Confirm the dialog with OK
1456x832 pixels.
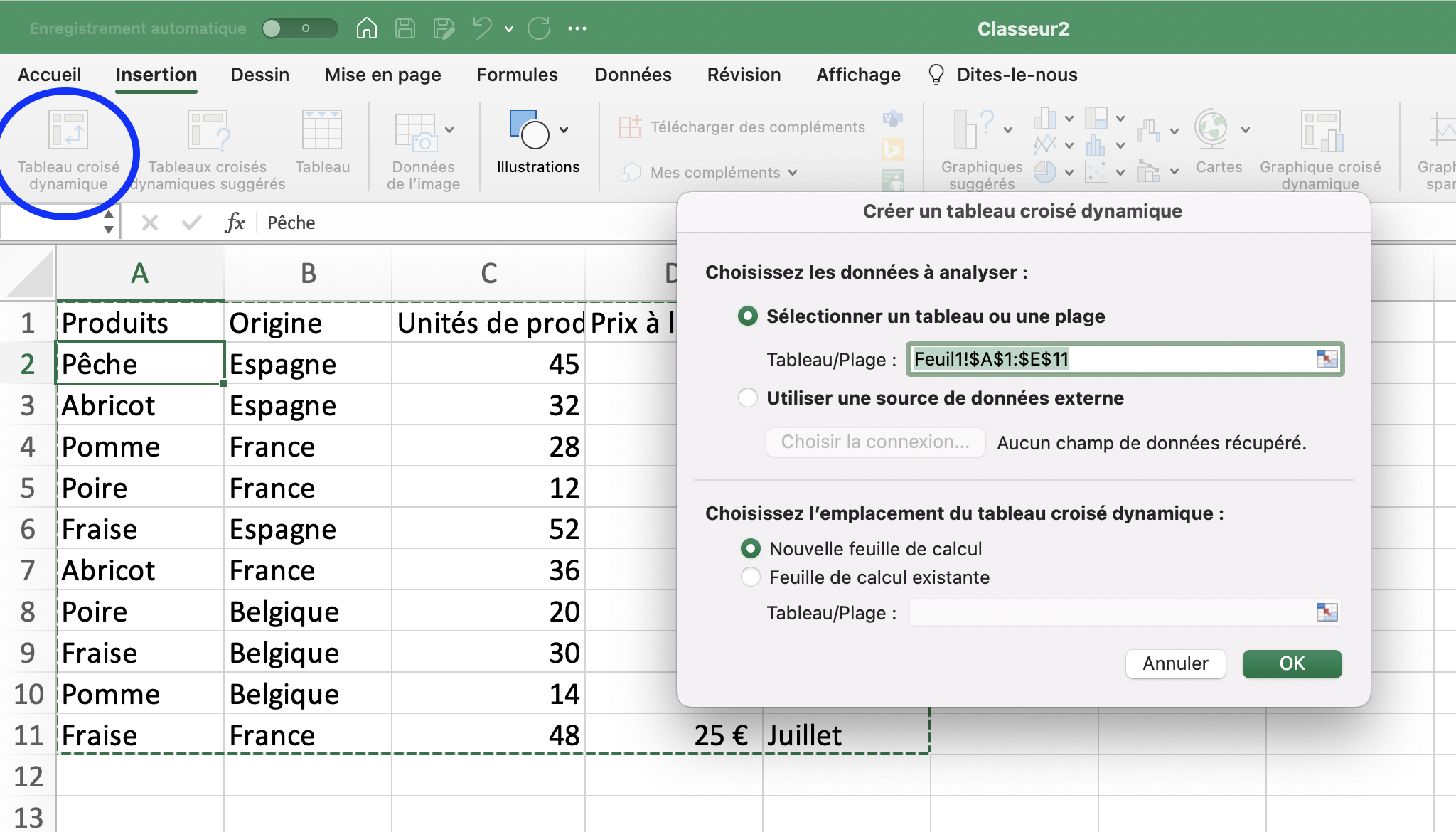(x=1291, y=663)
